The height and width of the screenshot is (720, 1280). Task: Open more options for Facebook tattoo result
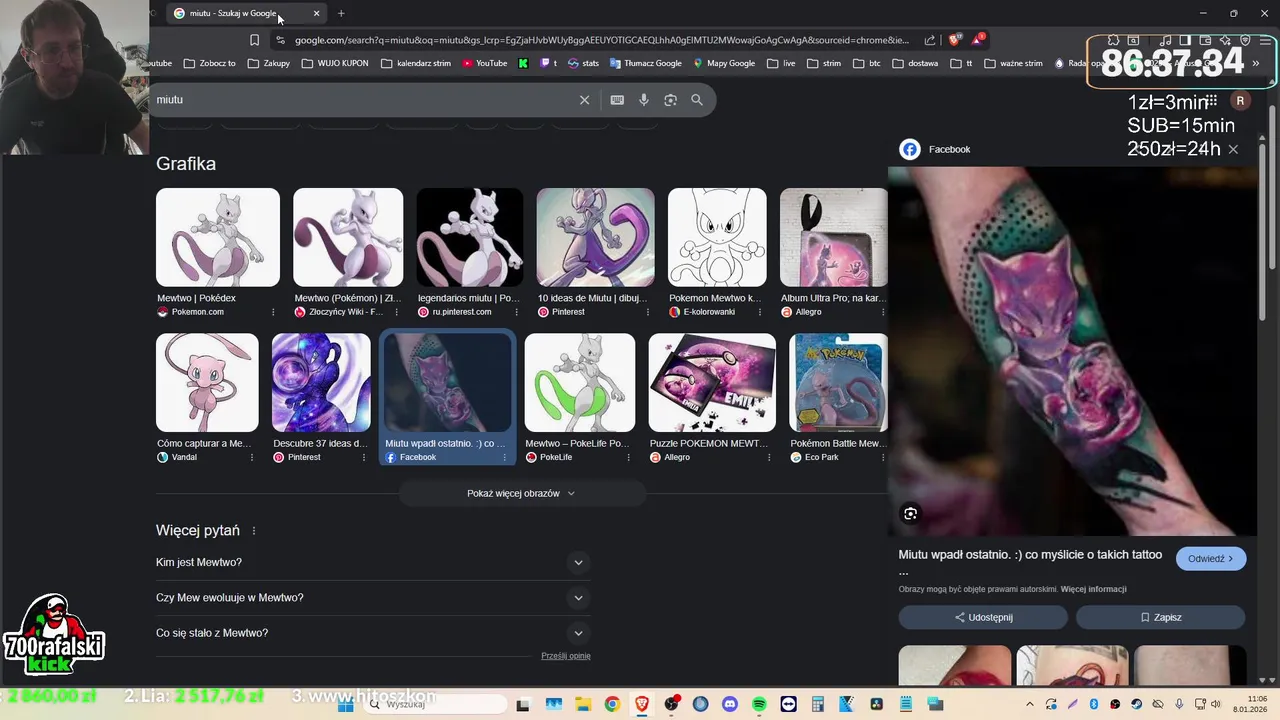(x=504, y=457)
